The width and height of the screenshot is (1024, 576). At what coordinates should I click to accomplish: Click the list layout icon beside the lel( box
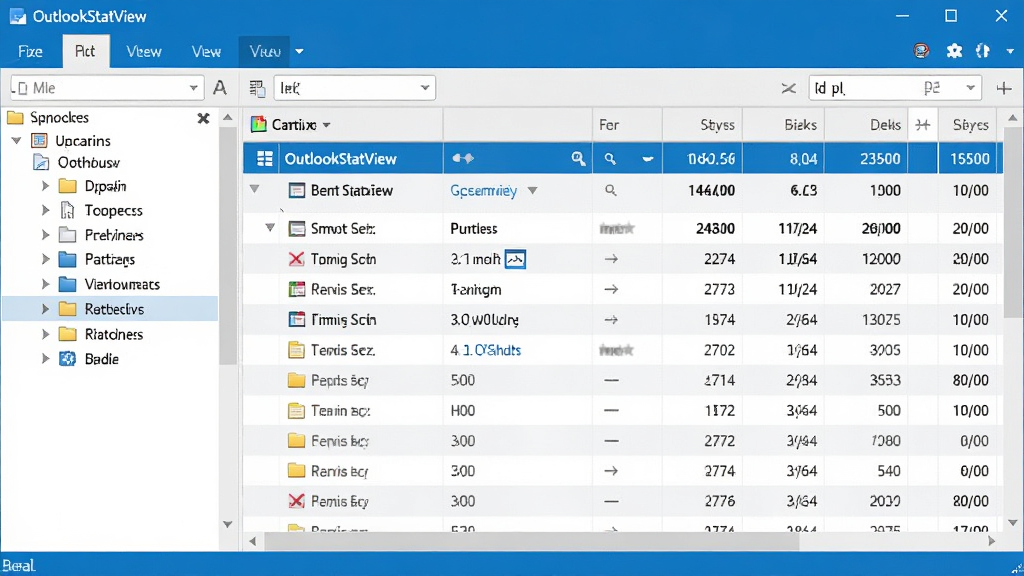click(257, 88)
